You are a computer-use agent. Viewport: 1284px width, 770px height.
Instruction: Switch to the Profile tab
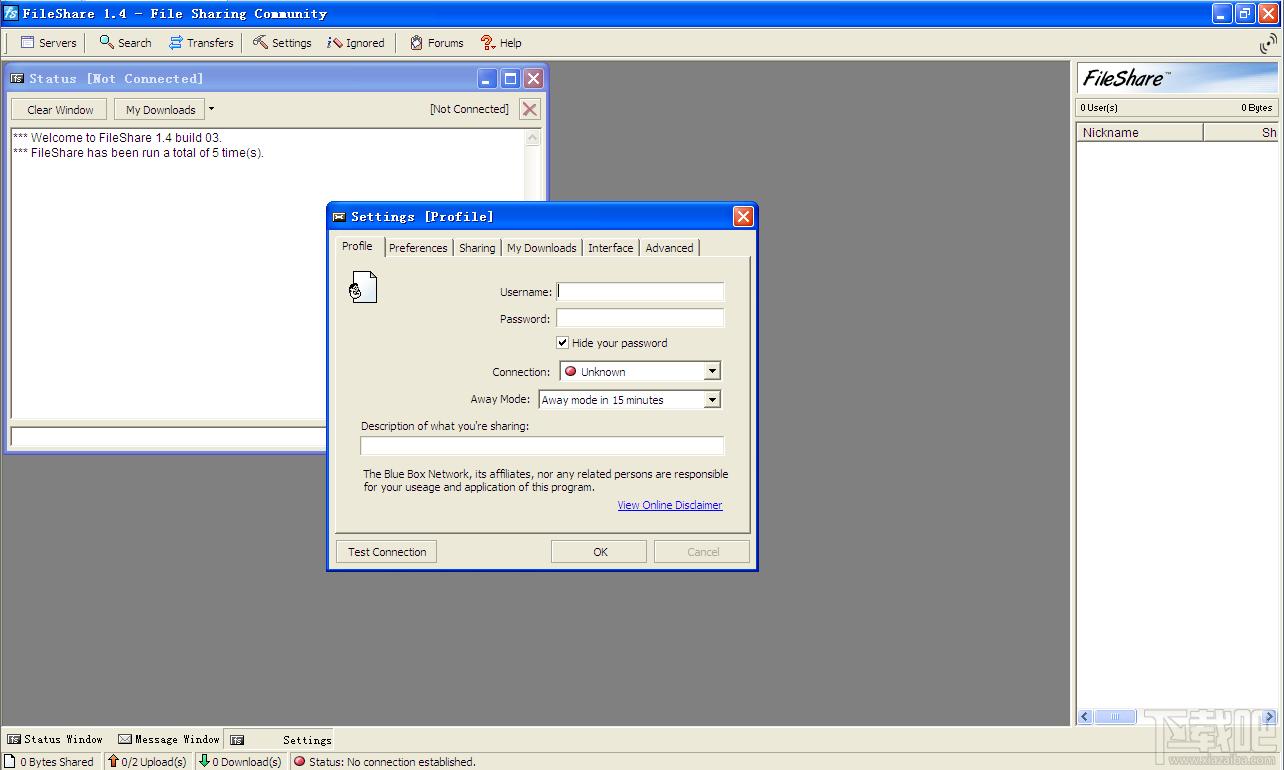(357, 246)
